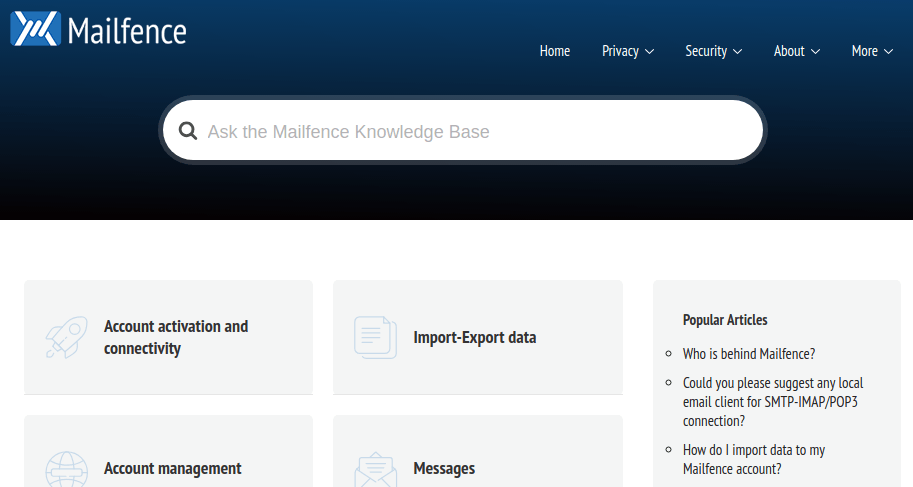Open Account management category

(168, 451)
